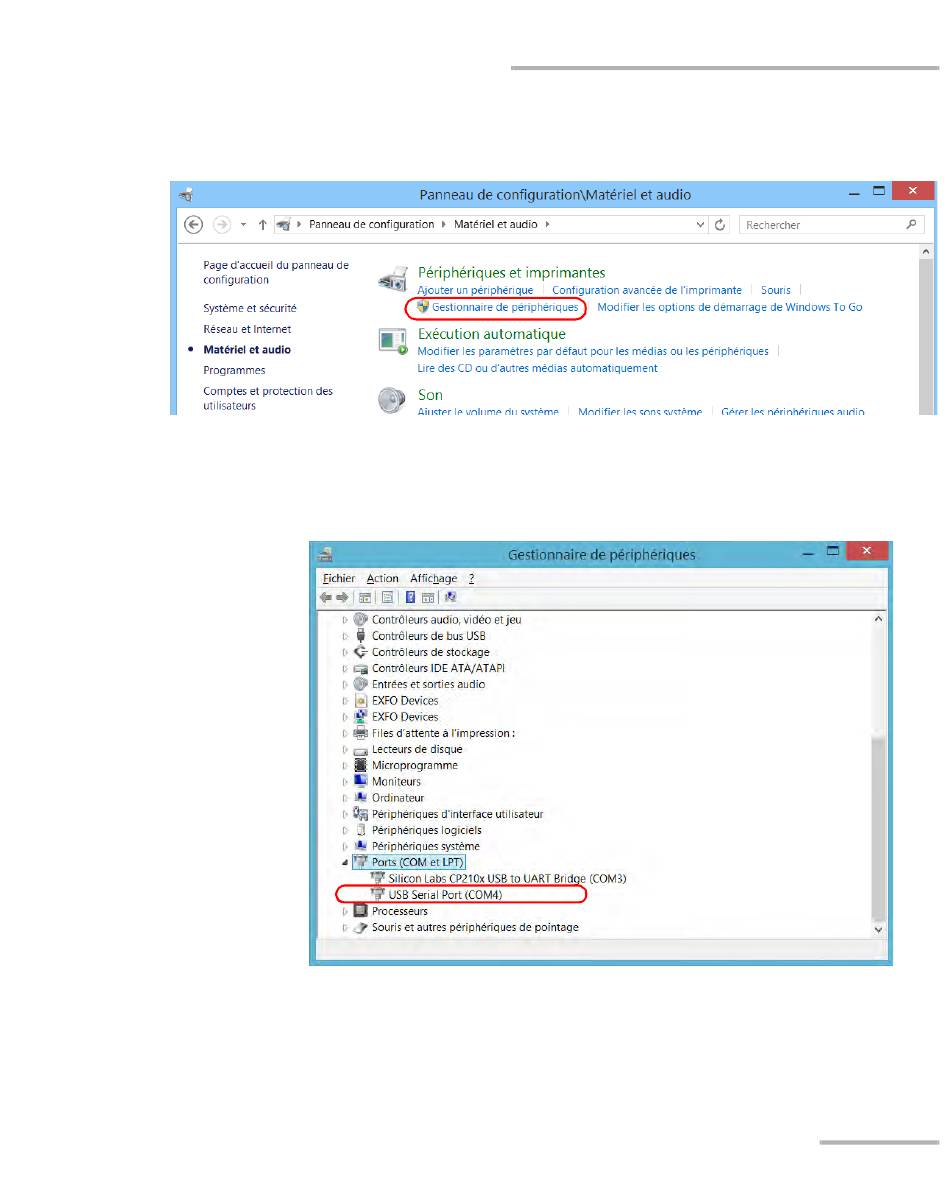950x1181 pixels.
Task: Click the Rechercher search field
Action: coord(820,225)
